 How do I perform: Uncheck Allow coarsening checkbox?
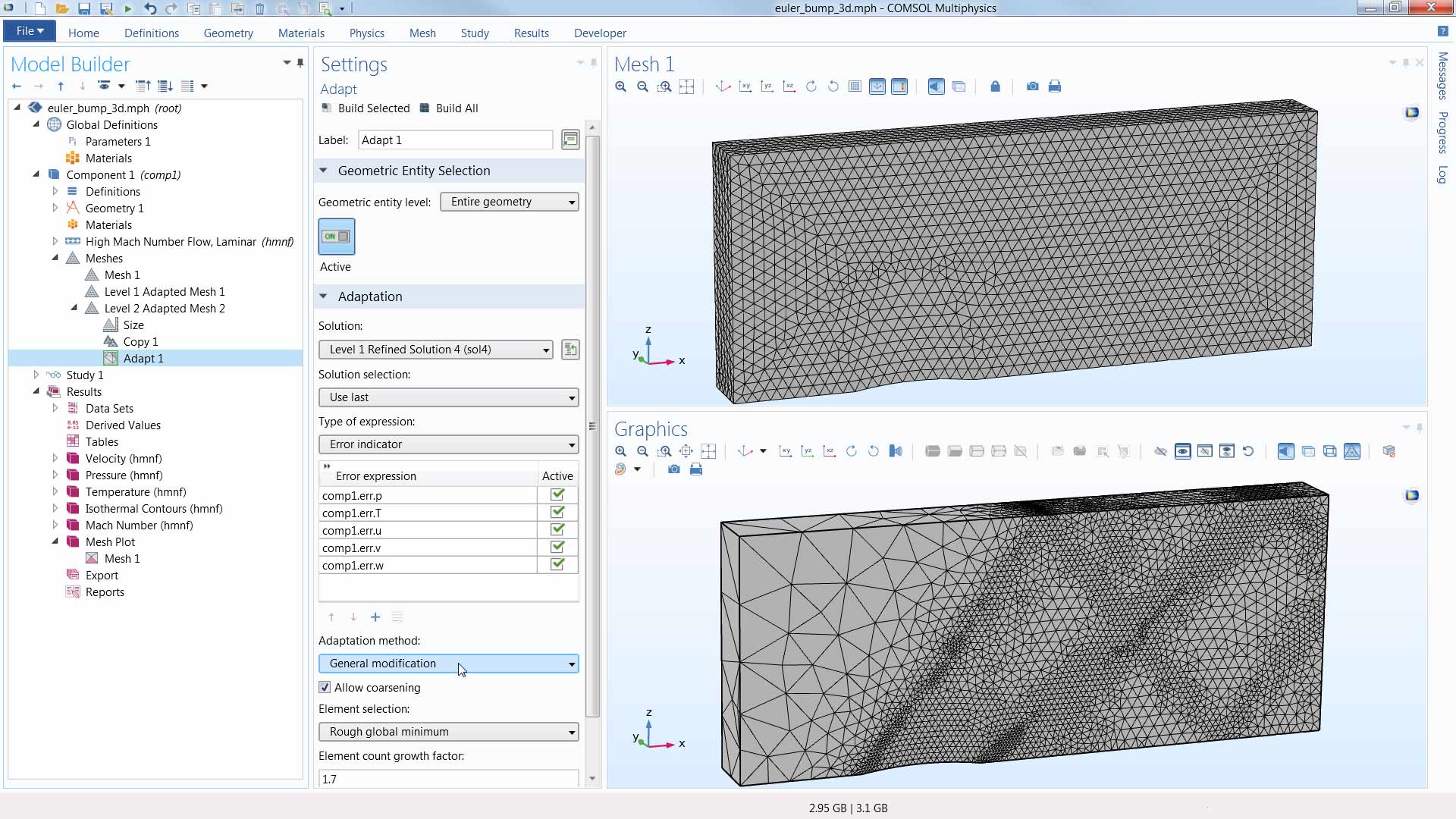point(325,688)
